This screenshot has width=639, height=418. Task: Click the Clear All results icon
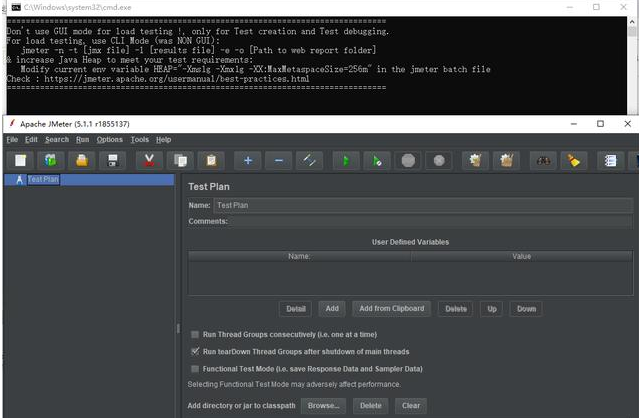[x=506, y=161]
